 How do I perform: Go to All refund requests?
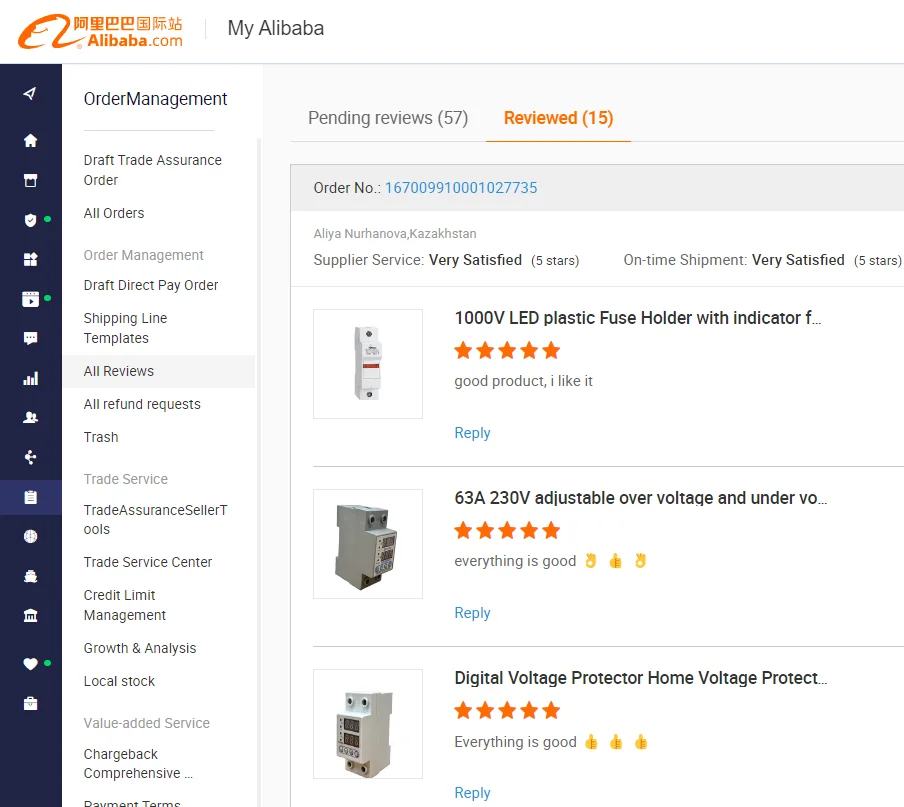(x=142, y=404)
